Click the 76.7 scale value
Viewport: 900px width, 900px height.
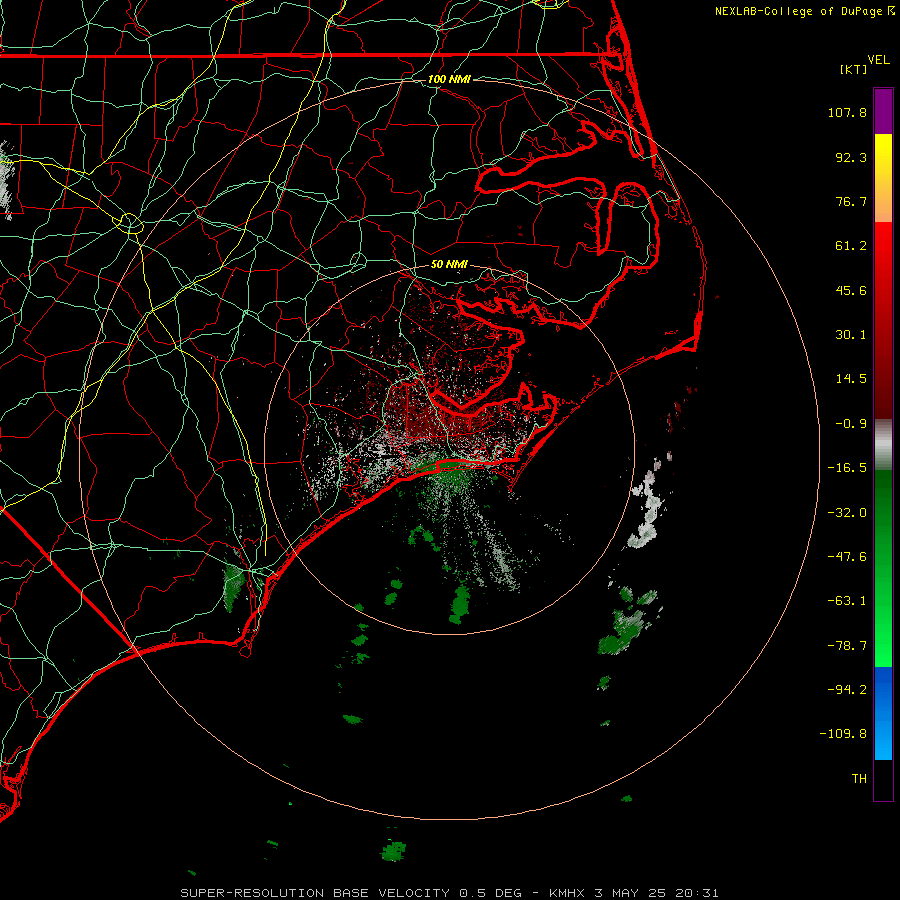coord(851,201)
